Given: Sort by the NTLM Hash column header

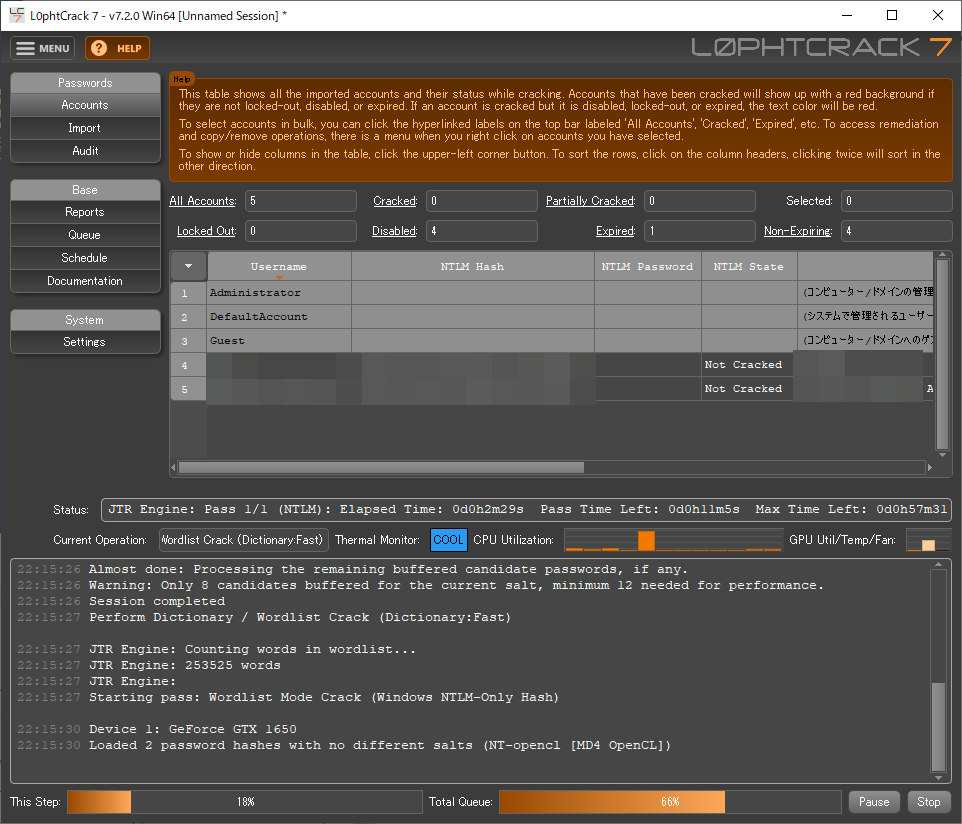Looking at the screenshot, I should (472, 267).
